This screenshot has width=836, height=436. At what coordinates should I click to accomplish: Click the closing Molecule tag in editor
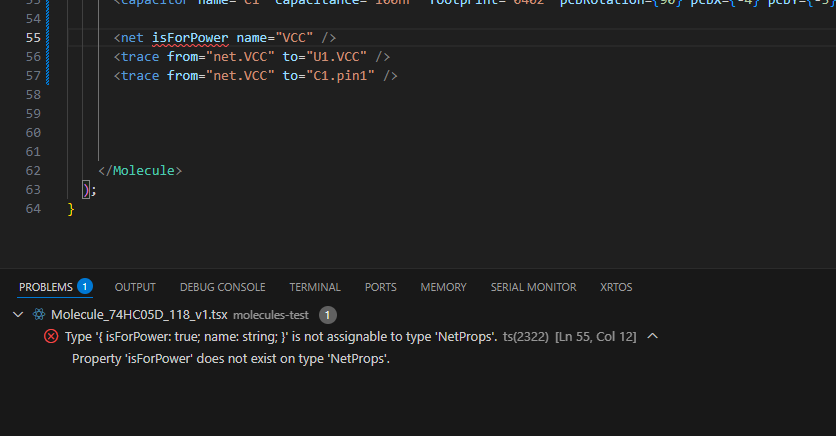click(140, 170)
